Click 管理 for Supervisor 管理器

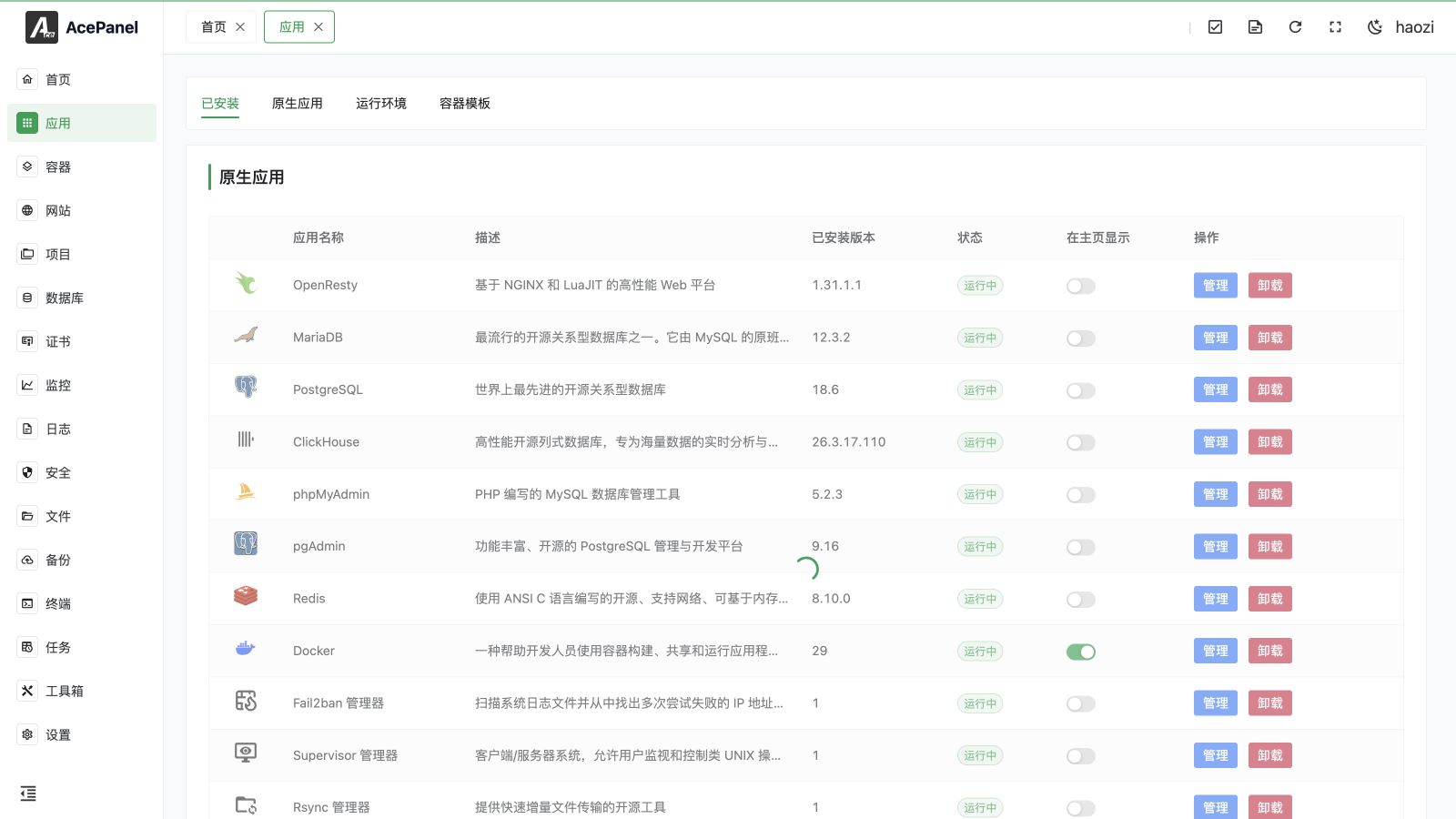1216,755
